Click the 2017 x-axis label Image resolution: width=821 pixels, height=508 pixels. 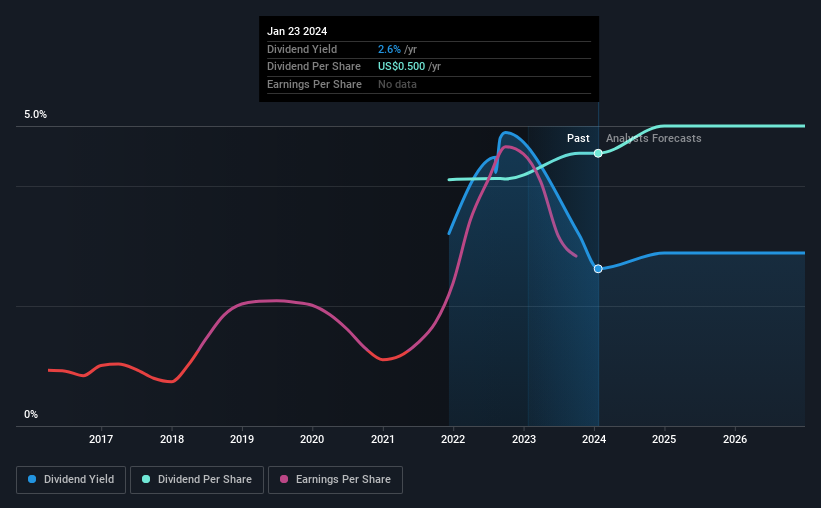point(101,439)
